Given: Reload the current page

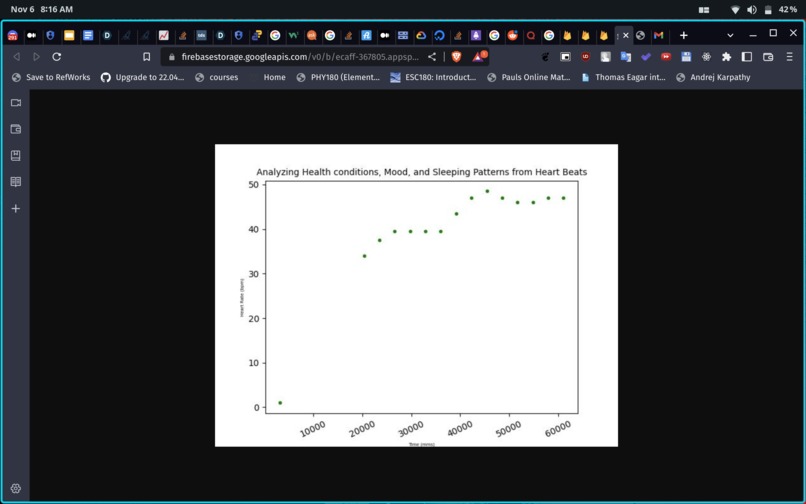Looking at the screenshot, I should tap(57, 57).
